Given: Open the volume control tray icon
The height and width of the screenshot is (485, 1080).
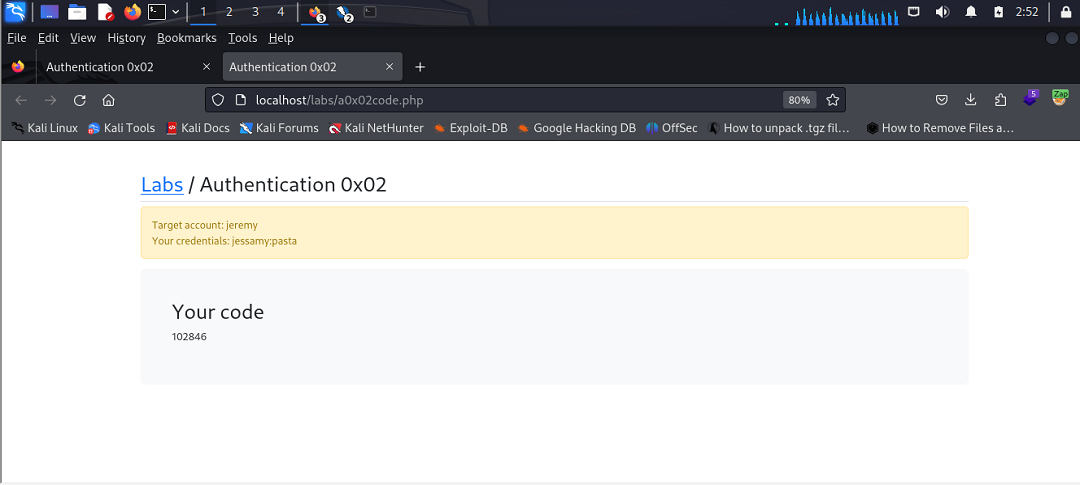Looking at the screenshot, I should click(x=942, y=12).
